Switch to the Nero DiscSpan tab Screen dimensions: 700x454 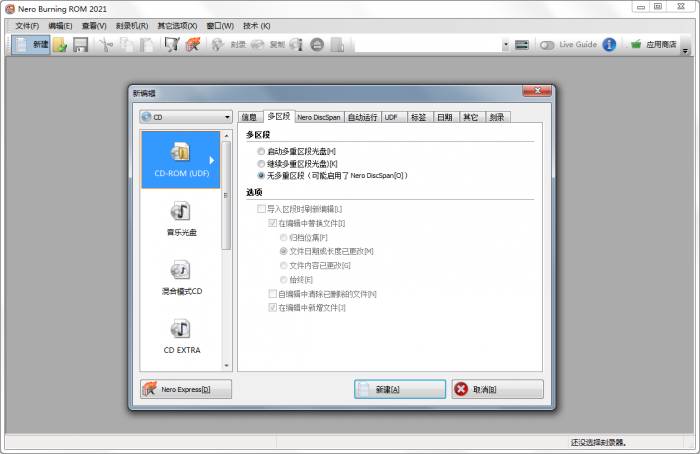pos(317,117)
